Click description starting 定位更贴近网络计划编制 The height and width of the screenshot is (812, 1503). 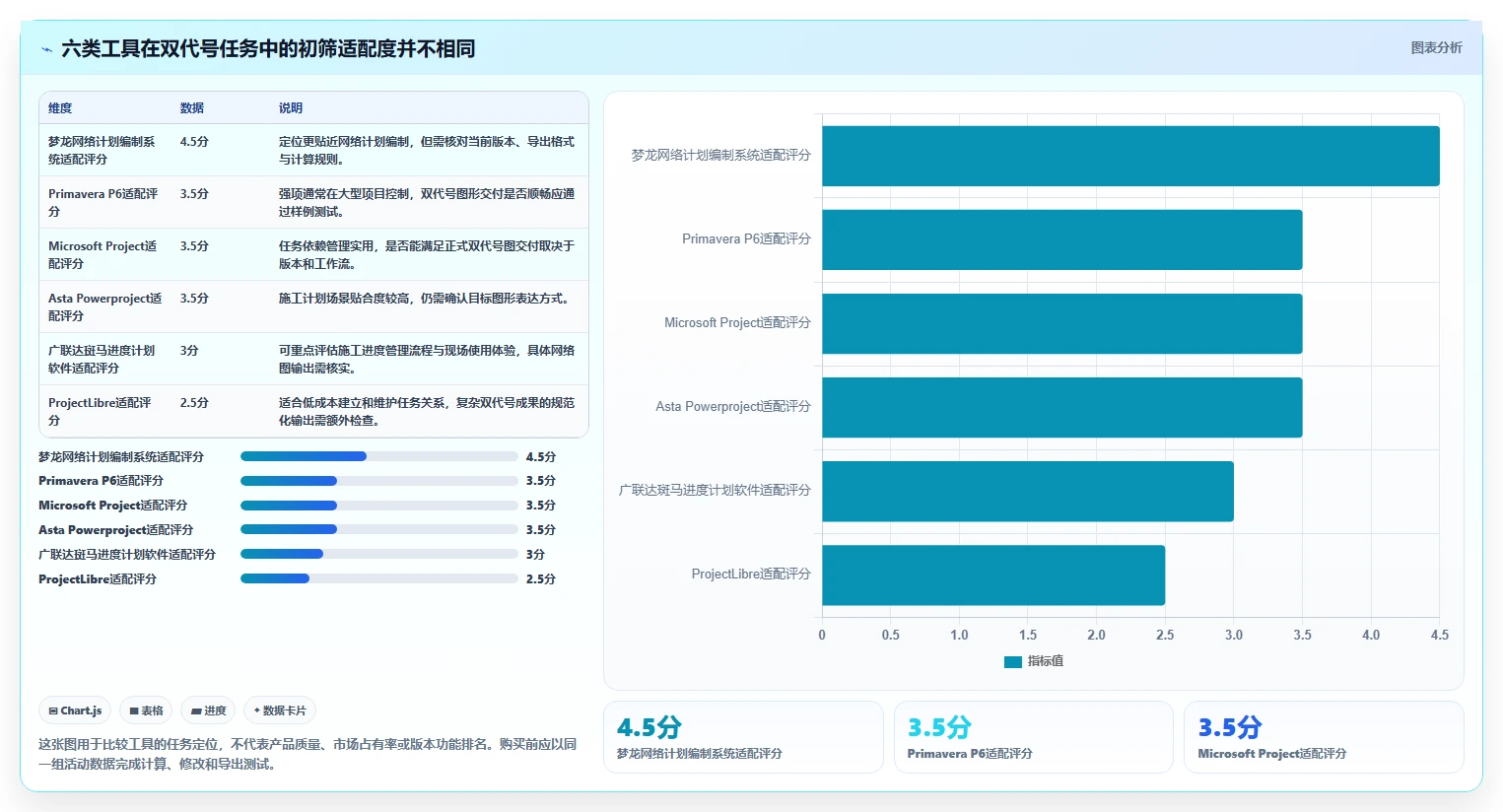pyautogui.click(x=427, y=150)
